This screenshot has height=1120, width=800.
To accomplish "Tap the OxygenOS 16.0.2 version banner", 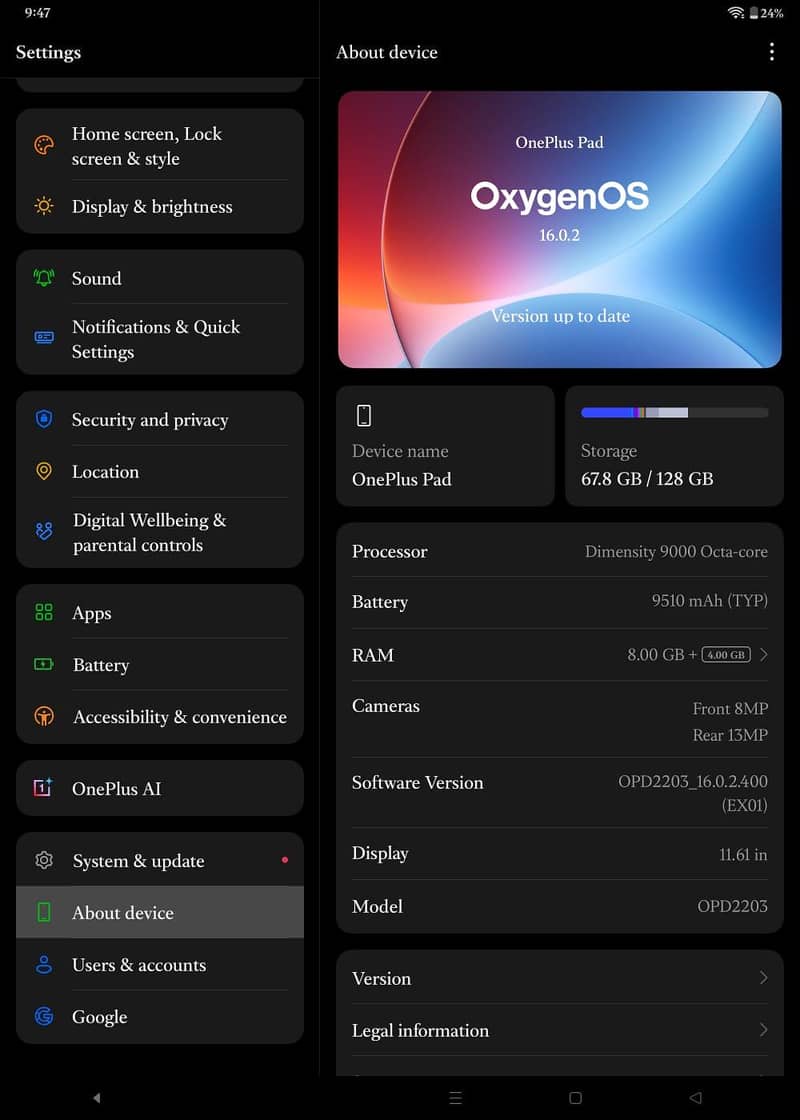I will point(559,229).
